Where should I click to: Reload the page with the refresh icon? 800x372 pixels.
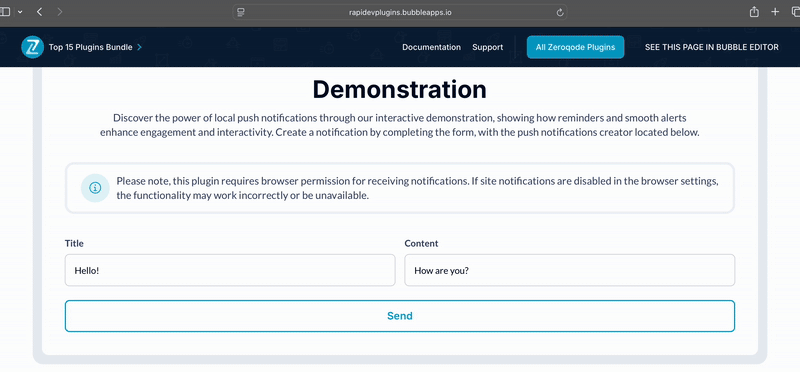[x=560, y=12]
